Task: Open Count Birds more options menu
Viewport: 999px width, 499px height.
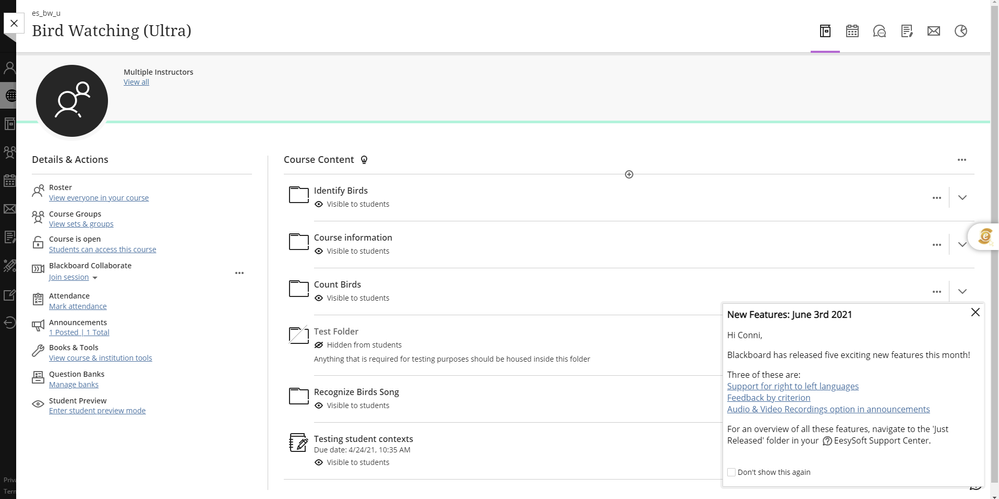Action: [x=937, y=291]
